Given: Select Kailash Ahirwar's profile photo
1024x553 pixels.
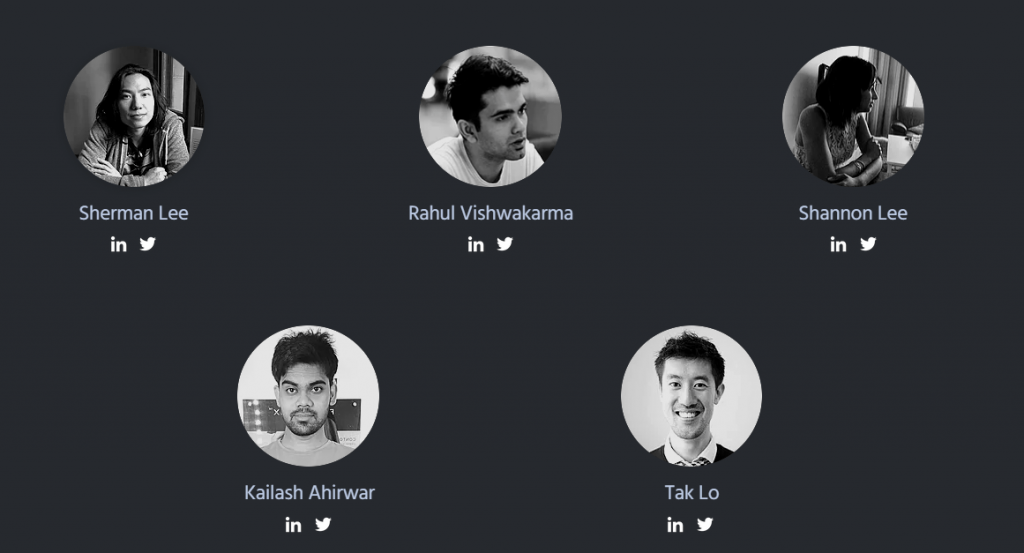Looking at the screenshot, I should click(308, 396).
